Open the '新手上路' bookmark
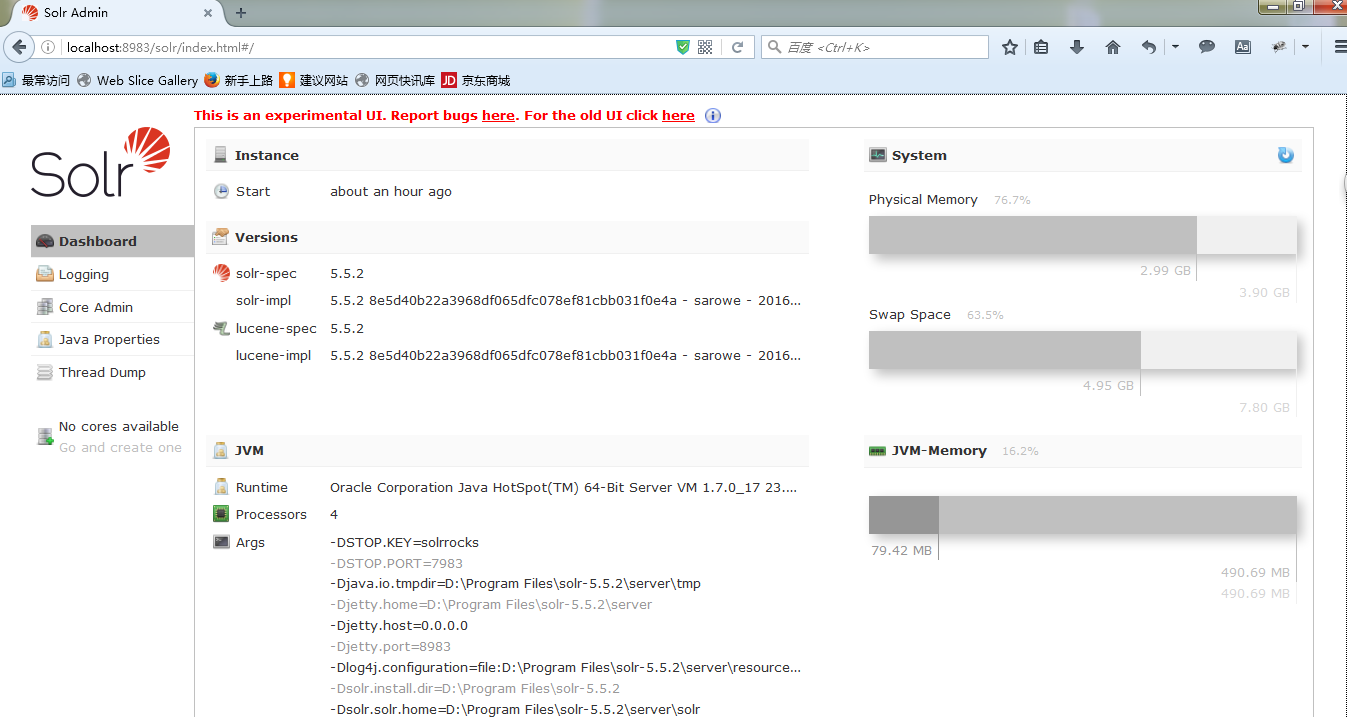The image size is (1347, 717). point(238,80)
